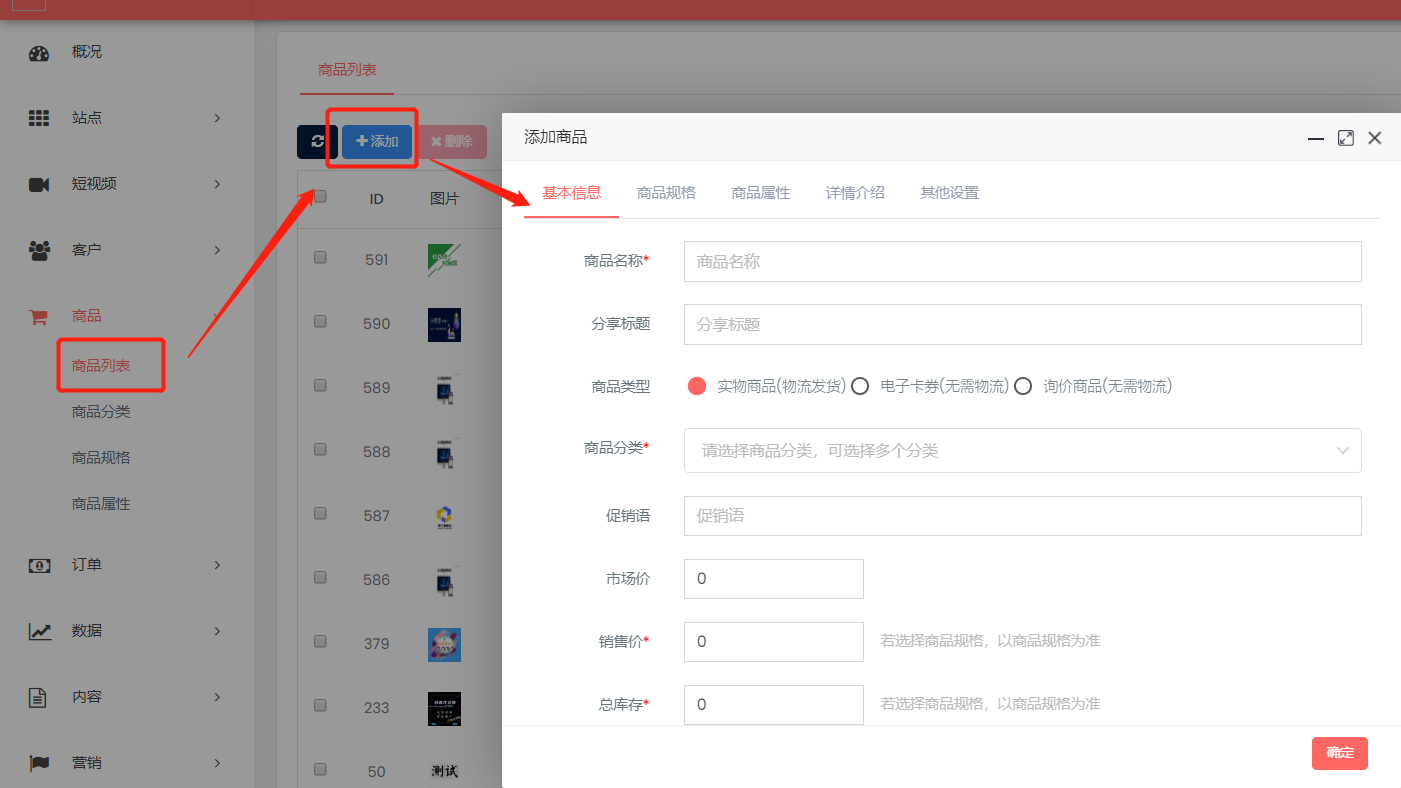This screenshot has width=1401, height=788.
Task: Toggle the select-all checkbox in table header
Action: 320,197
